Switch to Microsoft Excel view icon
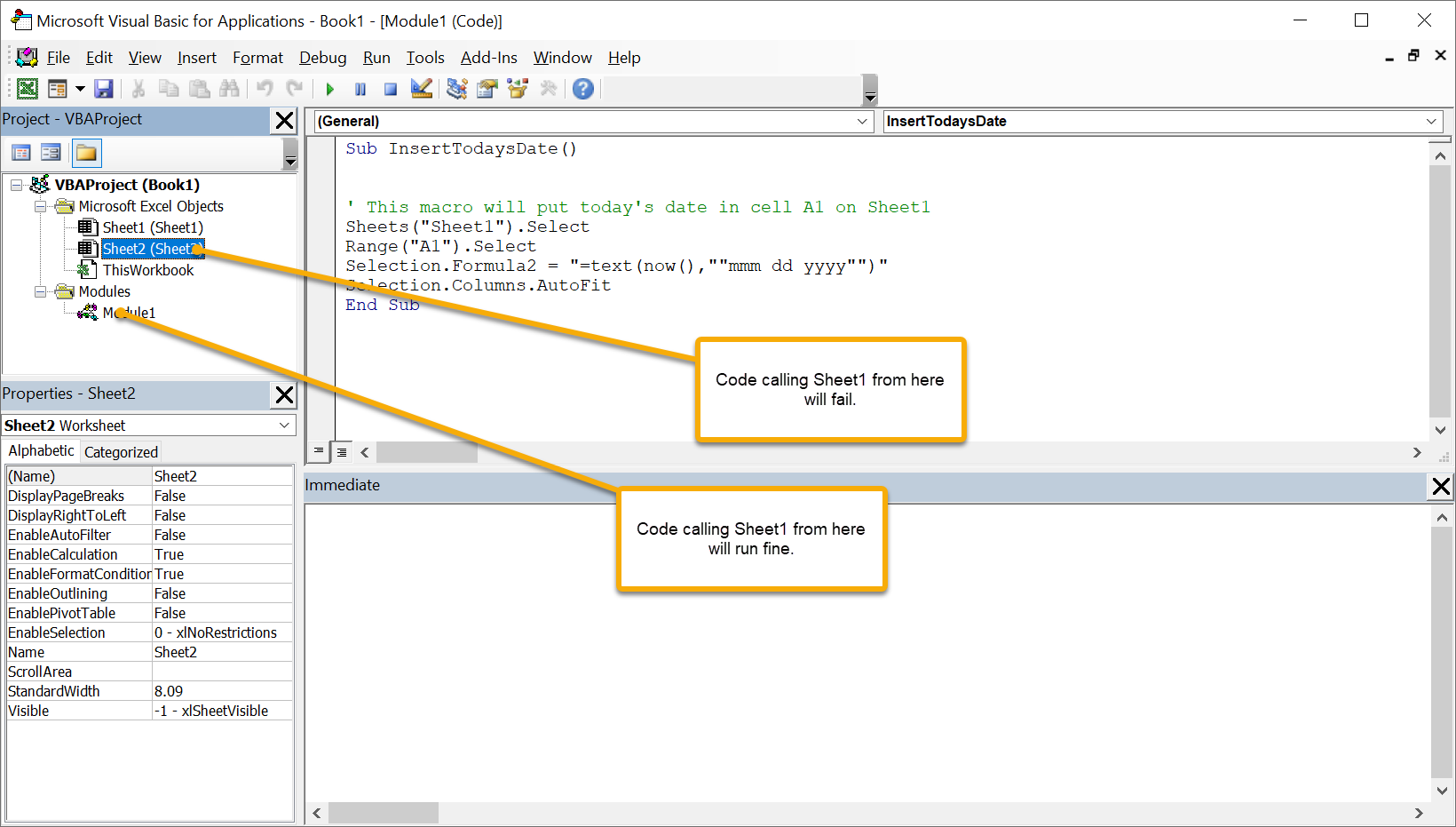The width and height of the screenshot is (1456, 827). [x=28, y=89]
